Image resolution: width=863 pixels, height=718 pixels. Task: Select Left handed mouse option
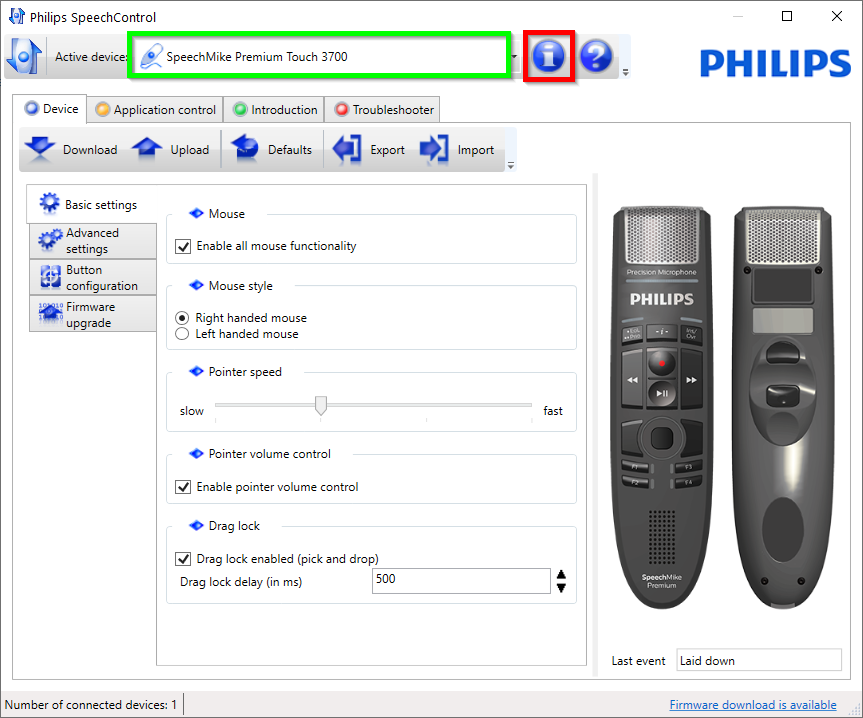pos(182,334)
